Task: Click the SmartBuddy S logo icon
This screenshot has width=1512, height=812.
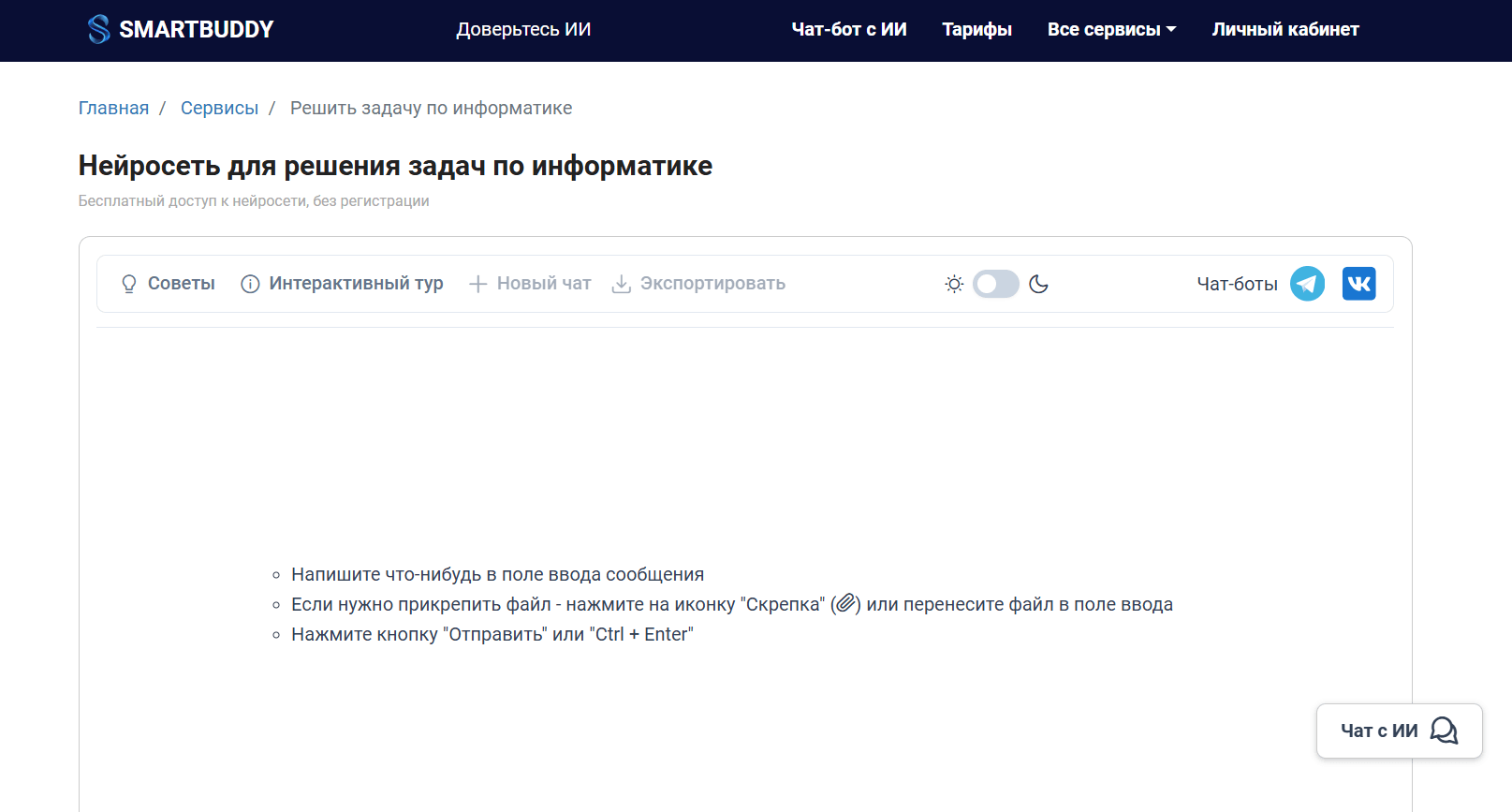Action: (x=98, y=29)
